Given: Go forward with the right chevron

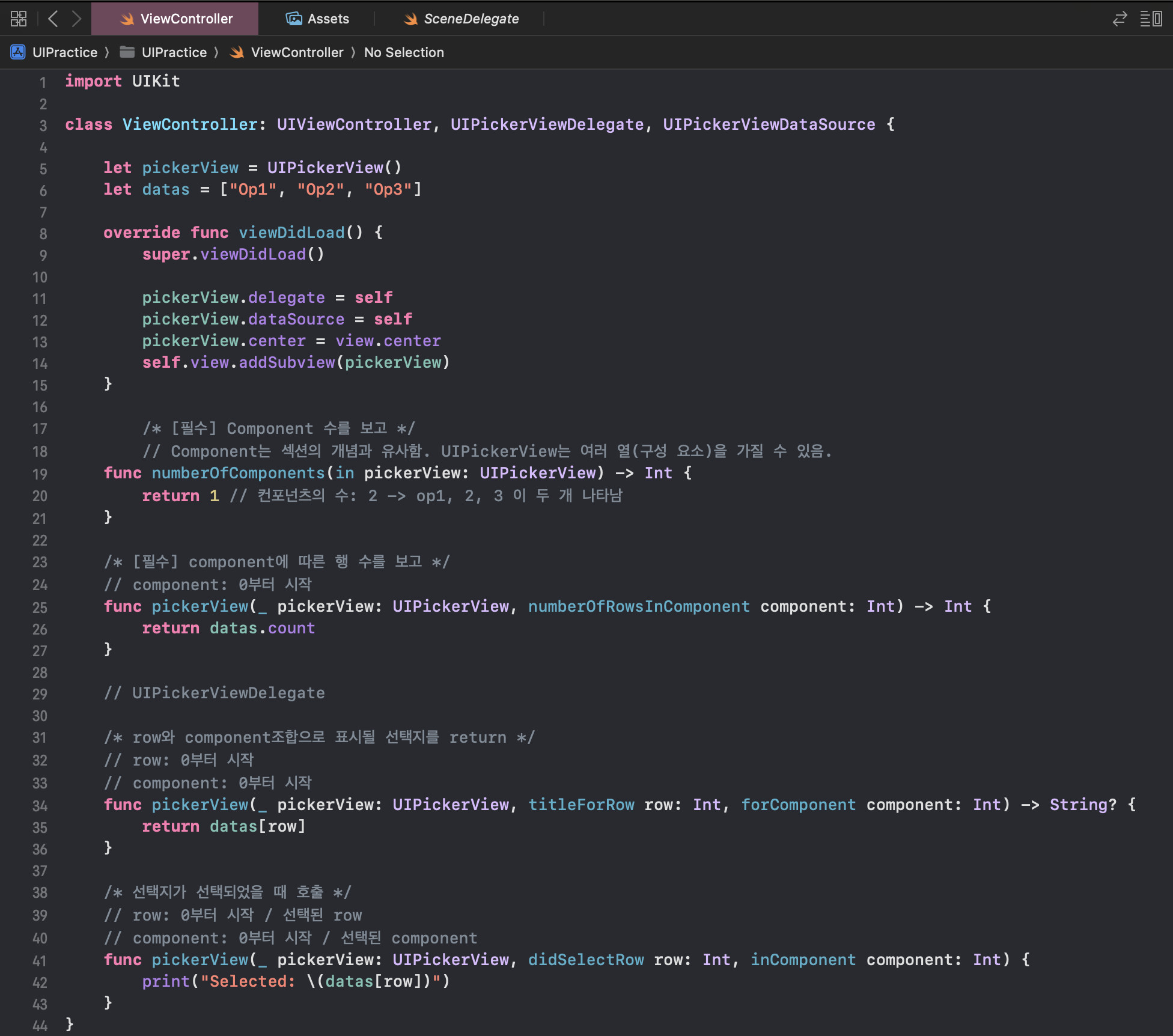Looking at the screenshot, I should point(76,19).
